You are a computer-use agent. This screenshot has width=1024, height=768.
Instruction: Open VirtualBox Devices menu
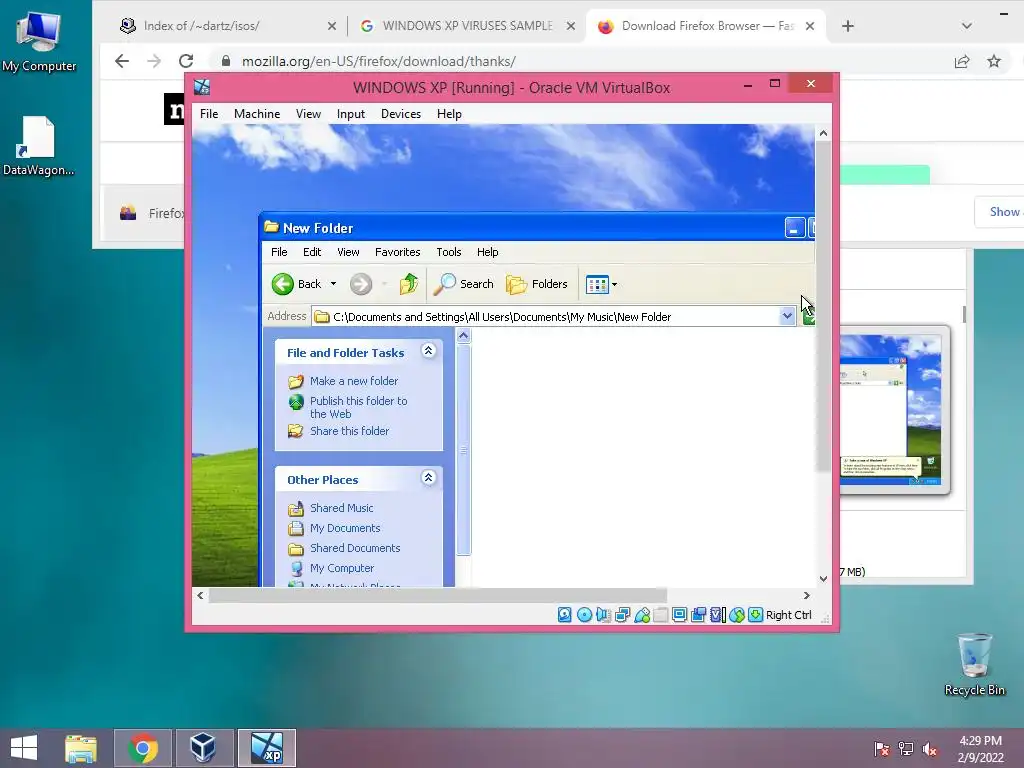click(401, 114)
